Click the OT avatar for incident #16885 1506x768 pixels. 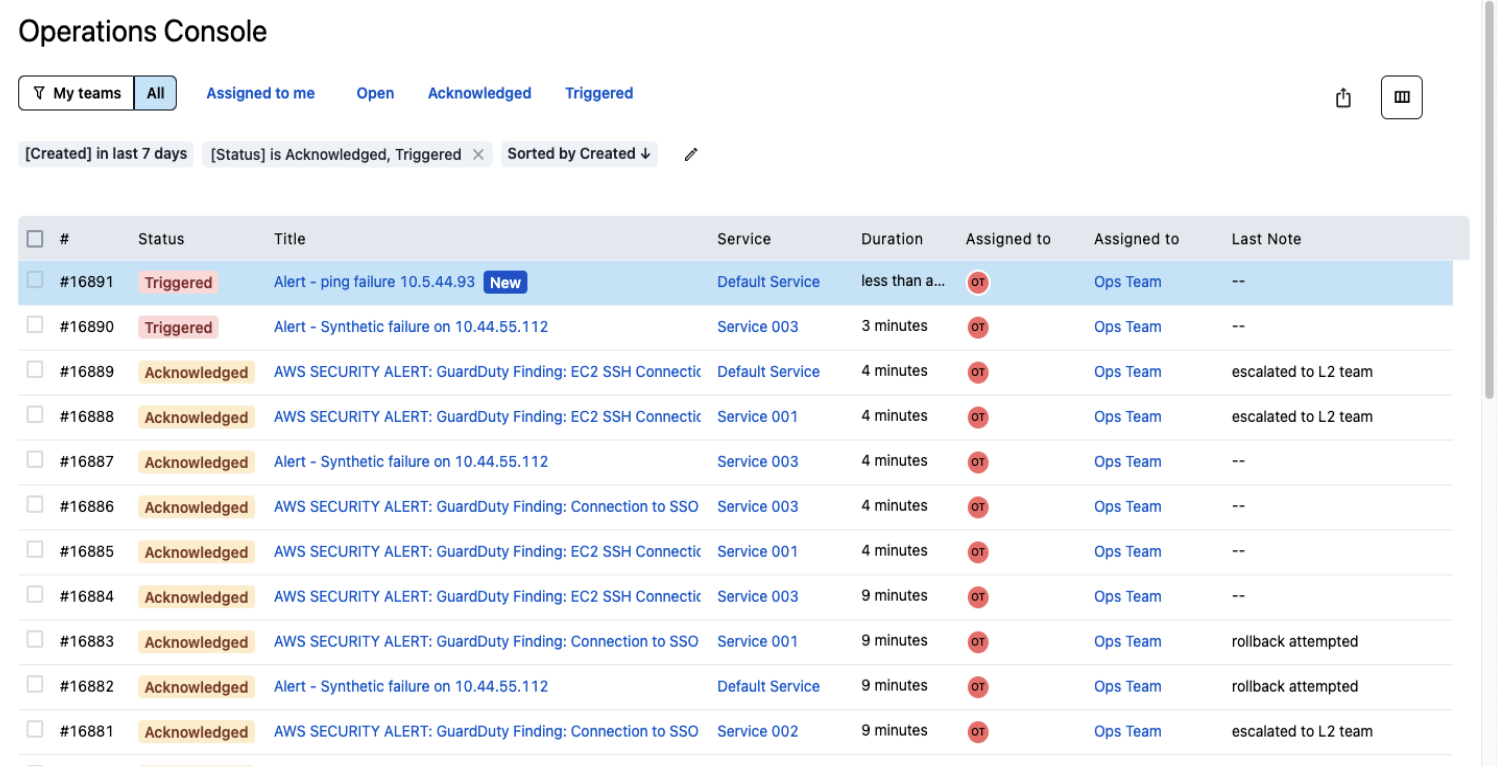(978, 552)
